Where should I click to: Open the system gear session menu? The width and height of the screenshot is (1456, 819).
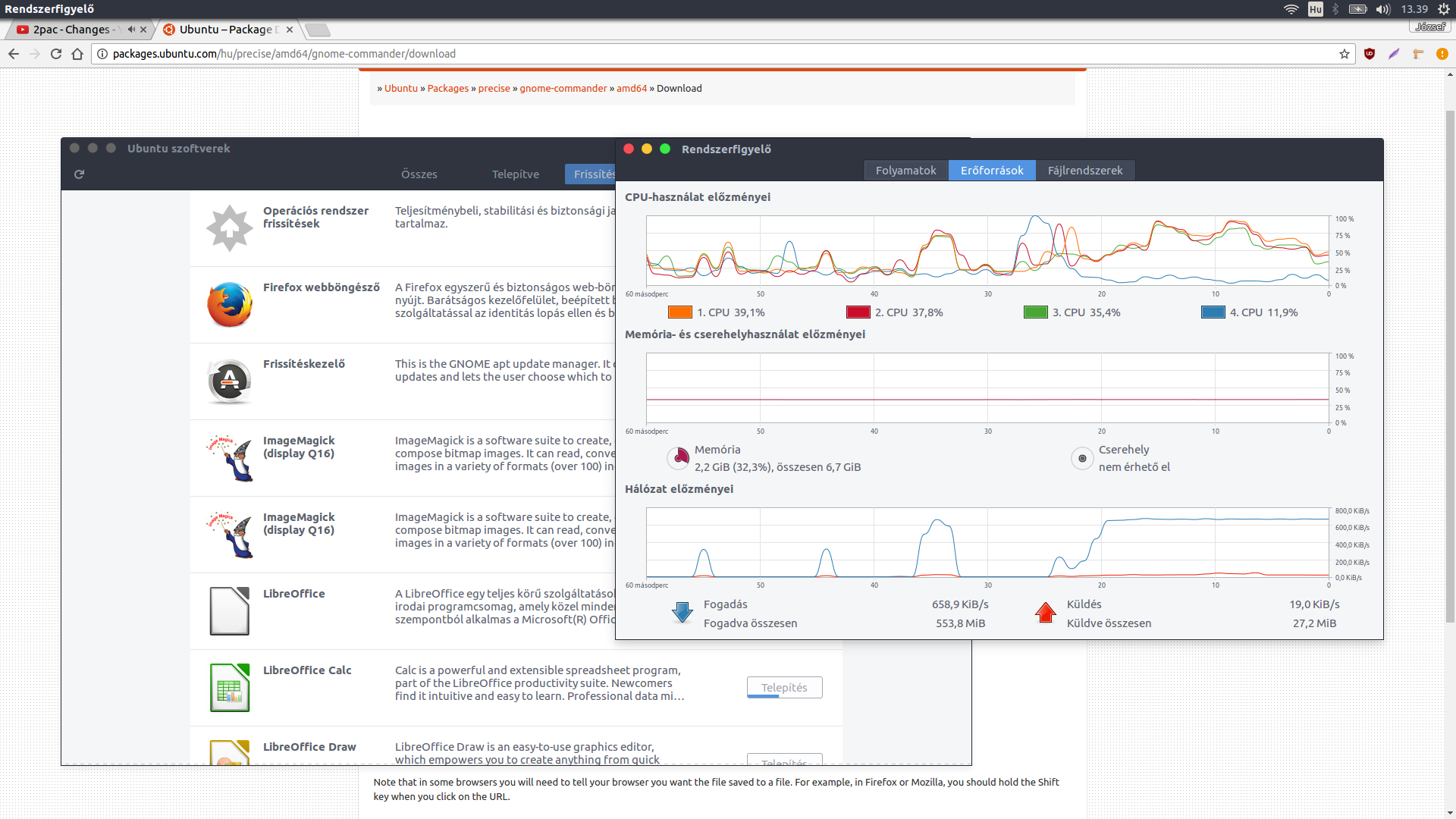coord(1444,9)
